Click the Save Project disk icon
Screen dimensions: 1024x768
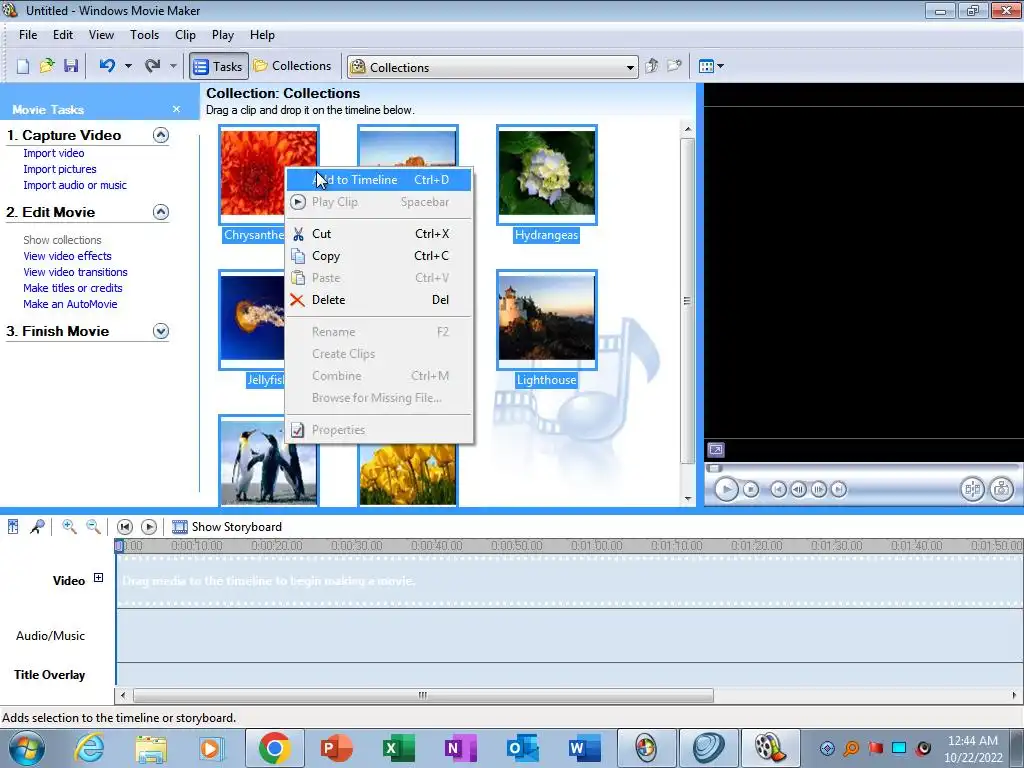(x=71, y=66)
